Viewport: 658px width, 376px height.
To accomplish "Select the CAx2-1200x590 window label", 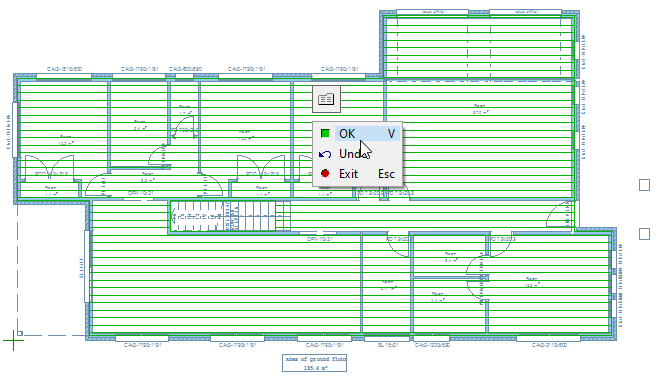I will point(432,345).
